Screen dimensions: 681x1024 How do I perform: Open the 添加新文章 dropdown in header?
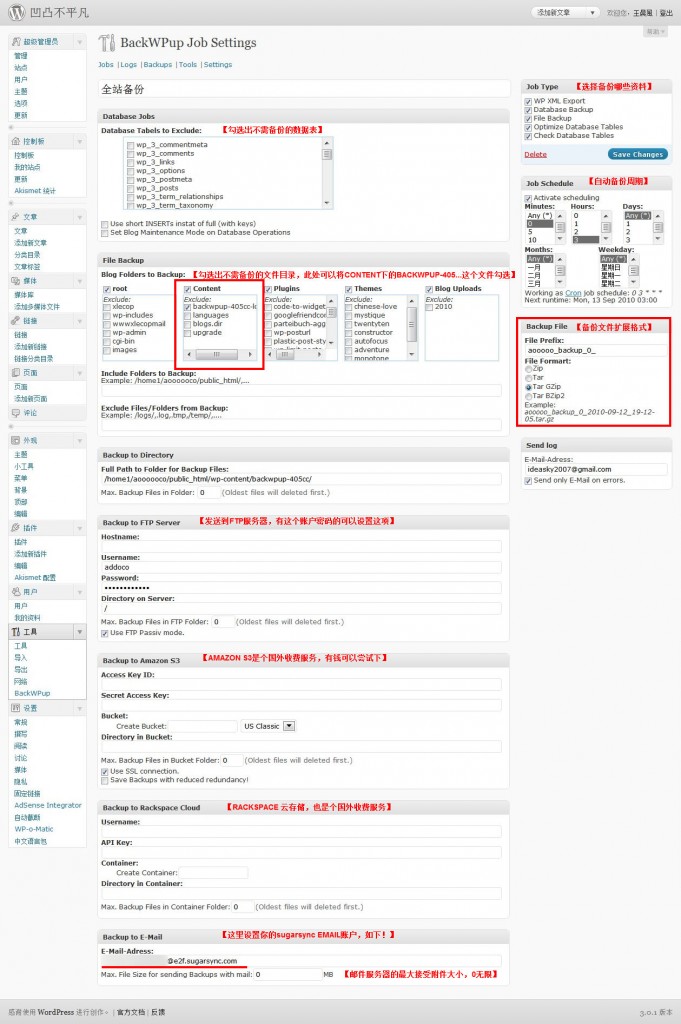pyautogui.click(x=592, y=12)
